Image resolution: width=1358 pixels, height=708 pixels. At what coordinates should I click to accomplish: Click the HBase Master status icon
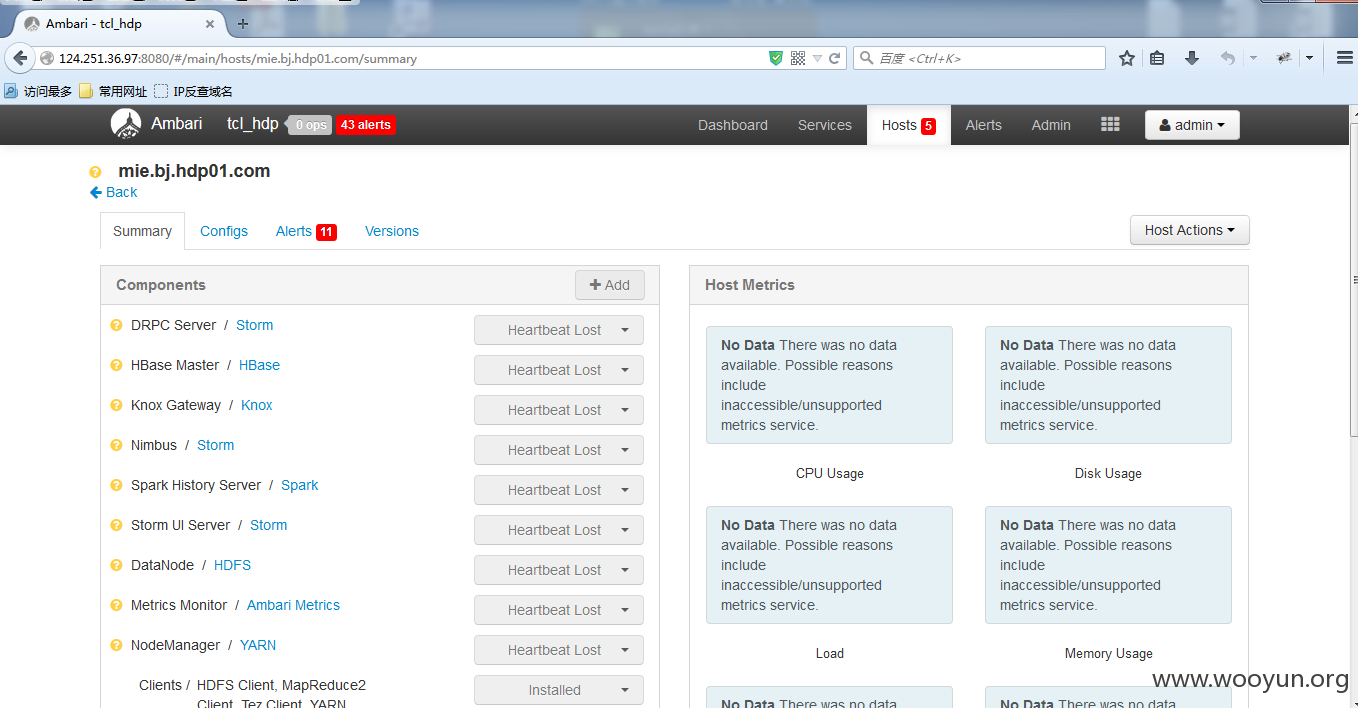[x=116, y=365]
